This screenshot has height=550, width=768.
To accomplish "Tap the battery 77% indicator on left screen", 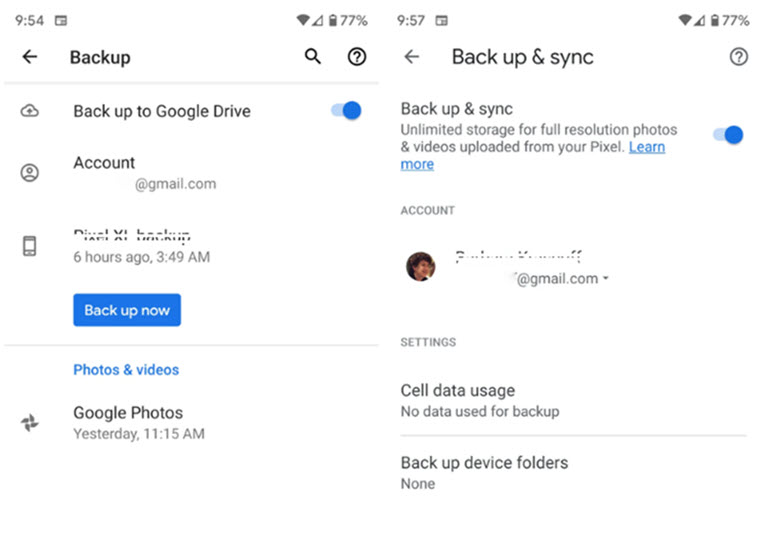I will click(x=348, y=21).
